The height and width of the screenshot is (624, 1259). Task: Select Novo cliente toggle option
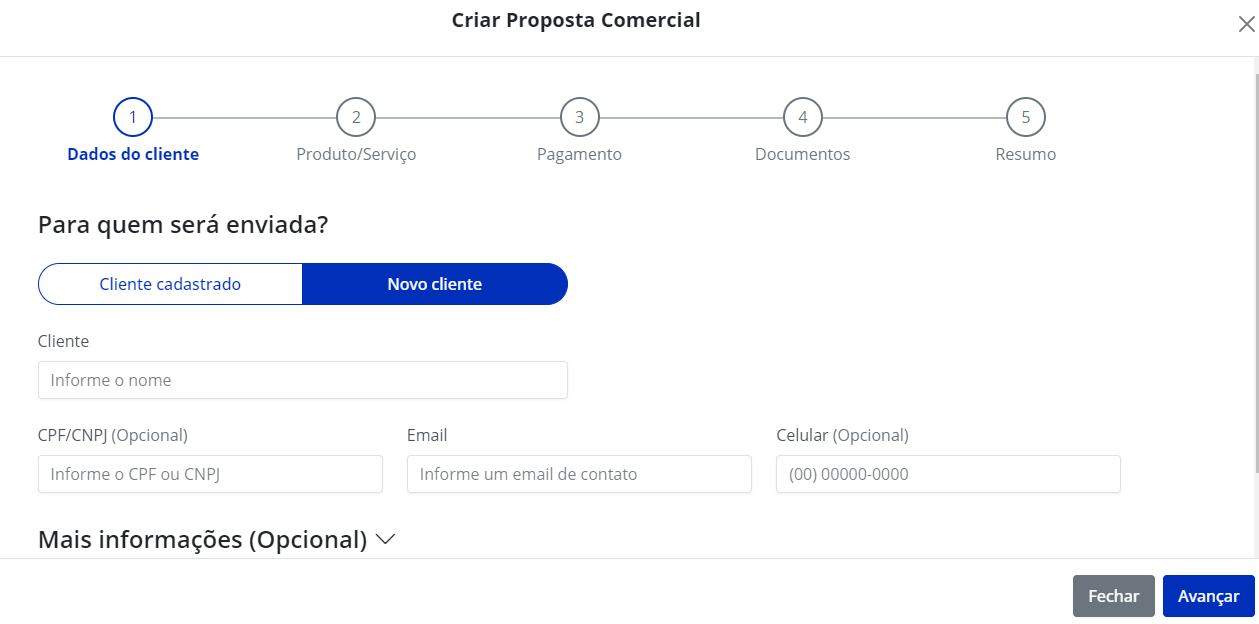435,284
